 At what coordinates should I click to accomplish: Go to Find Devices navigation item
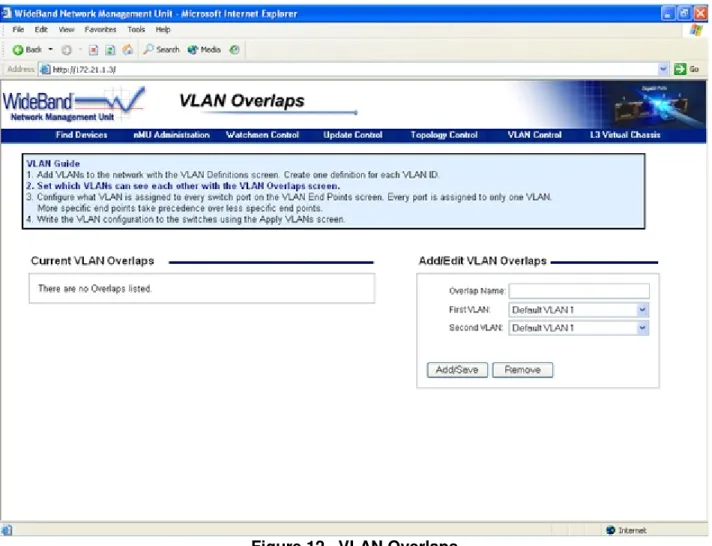pyautogui.click(x=81, y=135)
